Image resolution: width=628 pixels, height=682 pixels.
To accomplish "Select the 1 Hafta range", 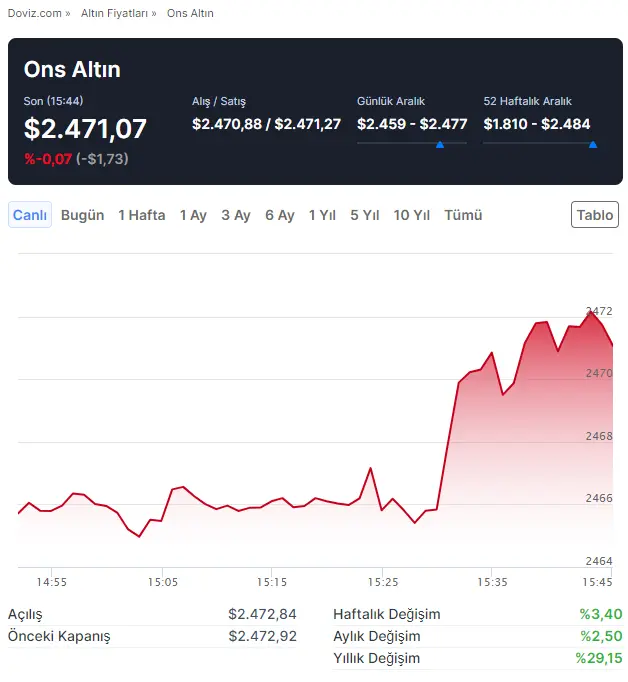I will tap(142, 215).
